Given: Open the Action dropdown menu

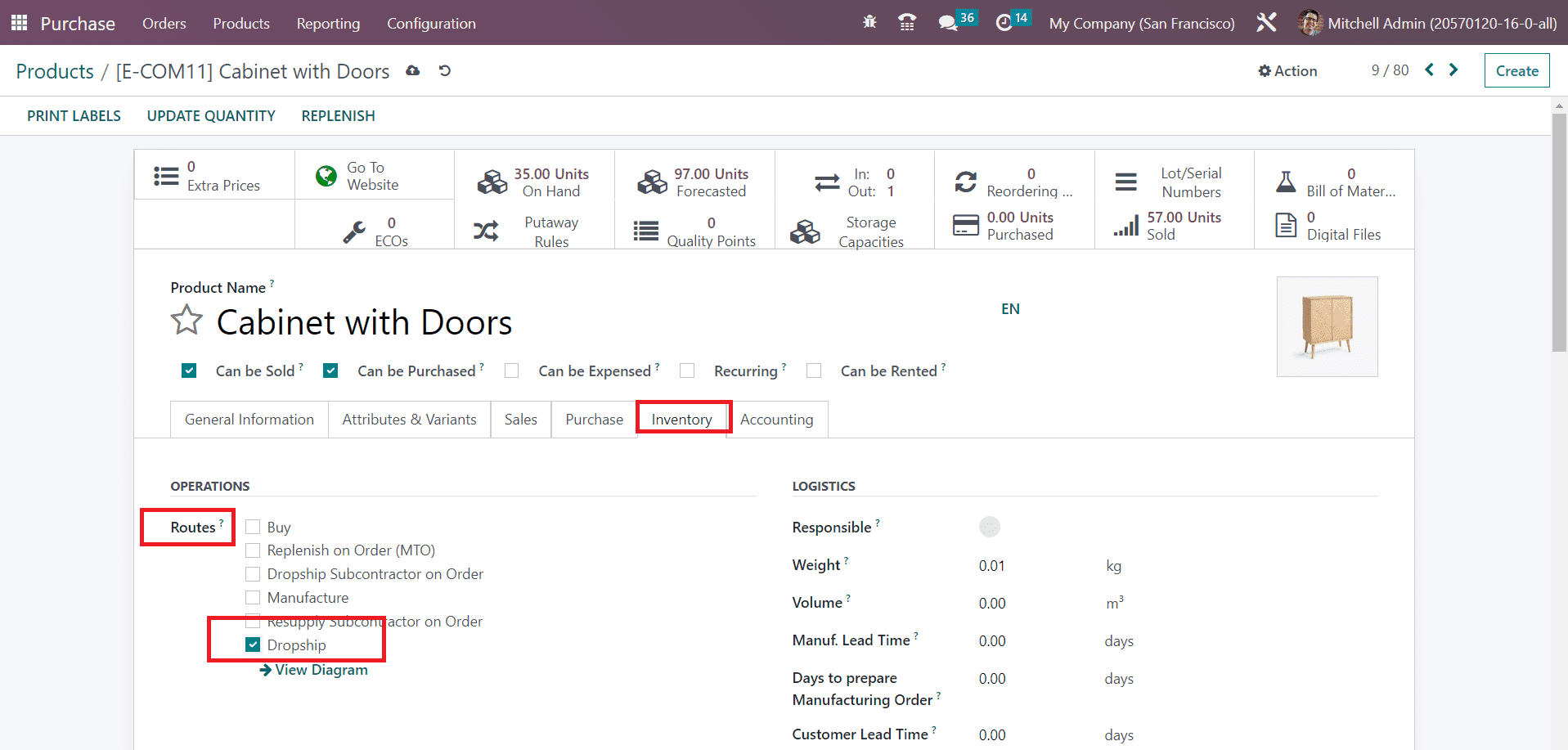Looking at the screenshot, I should (1287, 71).
